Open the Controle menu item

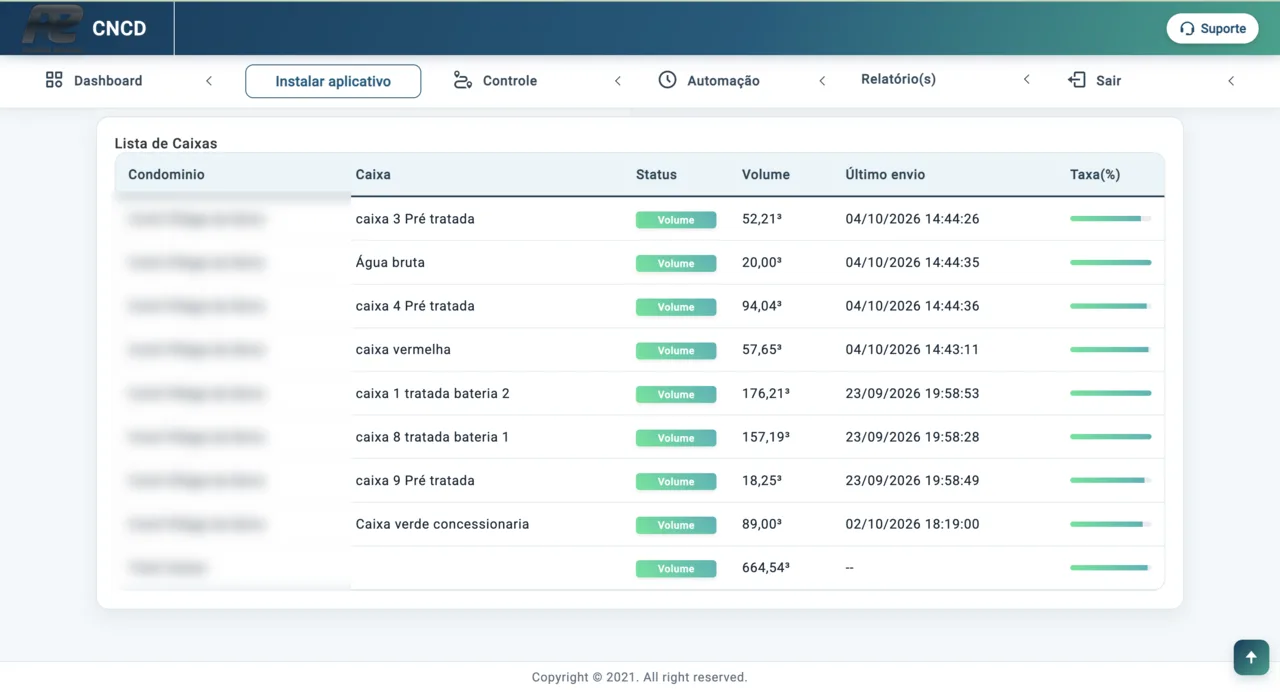[510, 80]
